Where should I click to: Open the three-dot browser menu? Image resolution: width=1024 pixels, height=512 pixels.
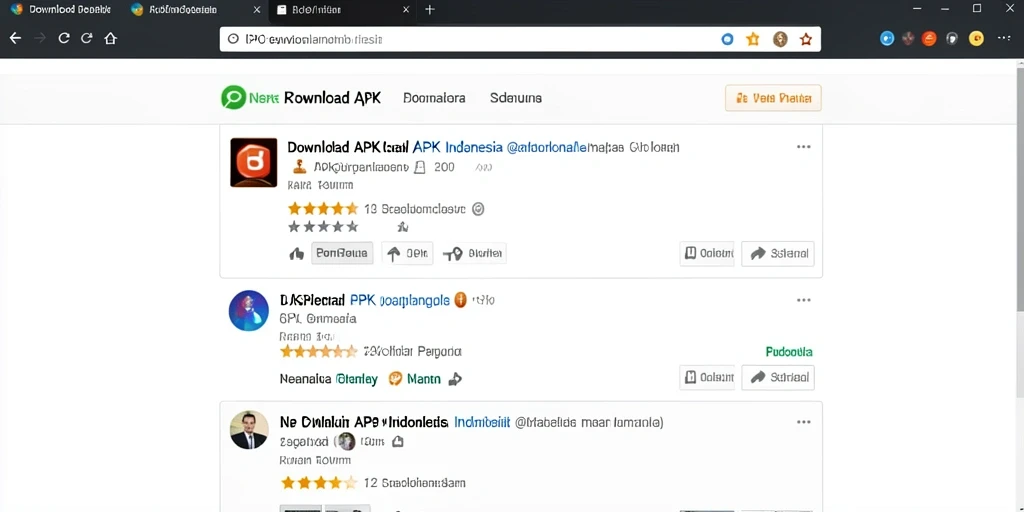point(1004,39)
